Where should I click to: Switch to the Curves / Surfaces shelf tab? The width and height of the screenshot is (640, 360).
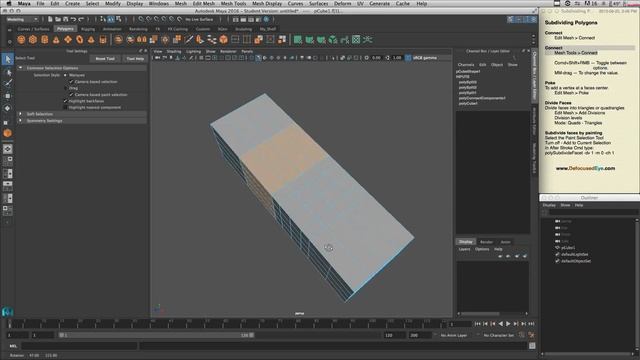tap(33, 29)
